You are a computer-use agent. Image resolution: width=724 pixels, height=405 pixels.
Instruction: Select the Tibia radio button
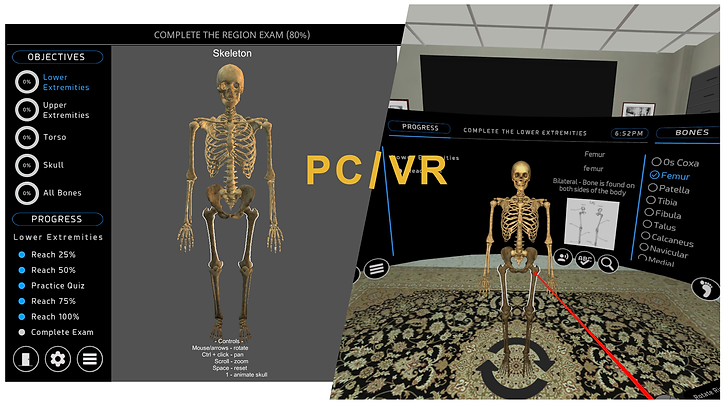click(651, 200)
